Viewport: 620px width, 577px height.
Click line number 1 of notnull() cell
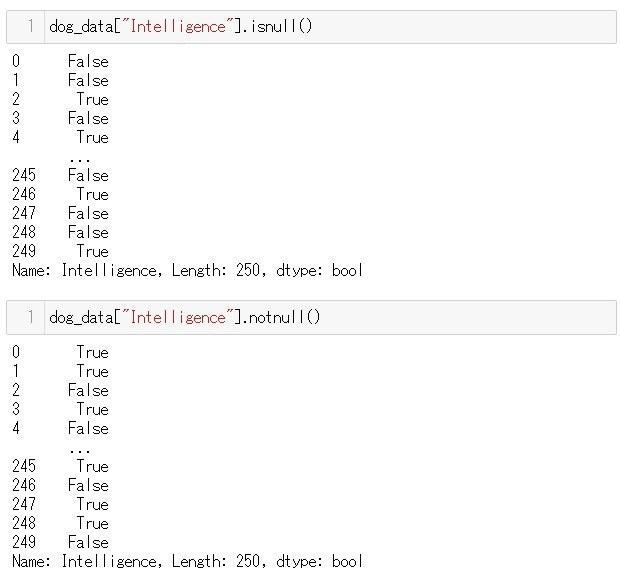click(x=30, y=317)
